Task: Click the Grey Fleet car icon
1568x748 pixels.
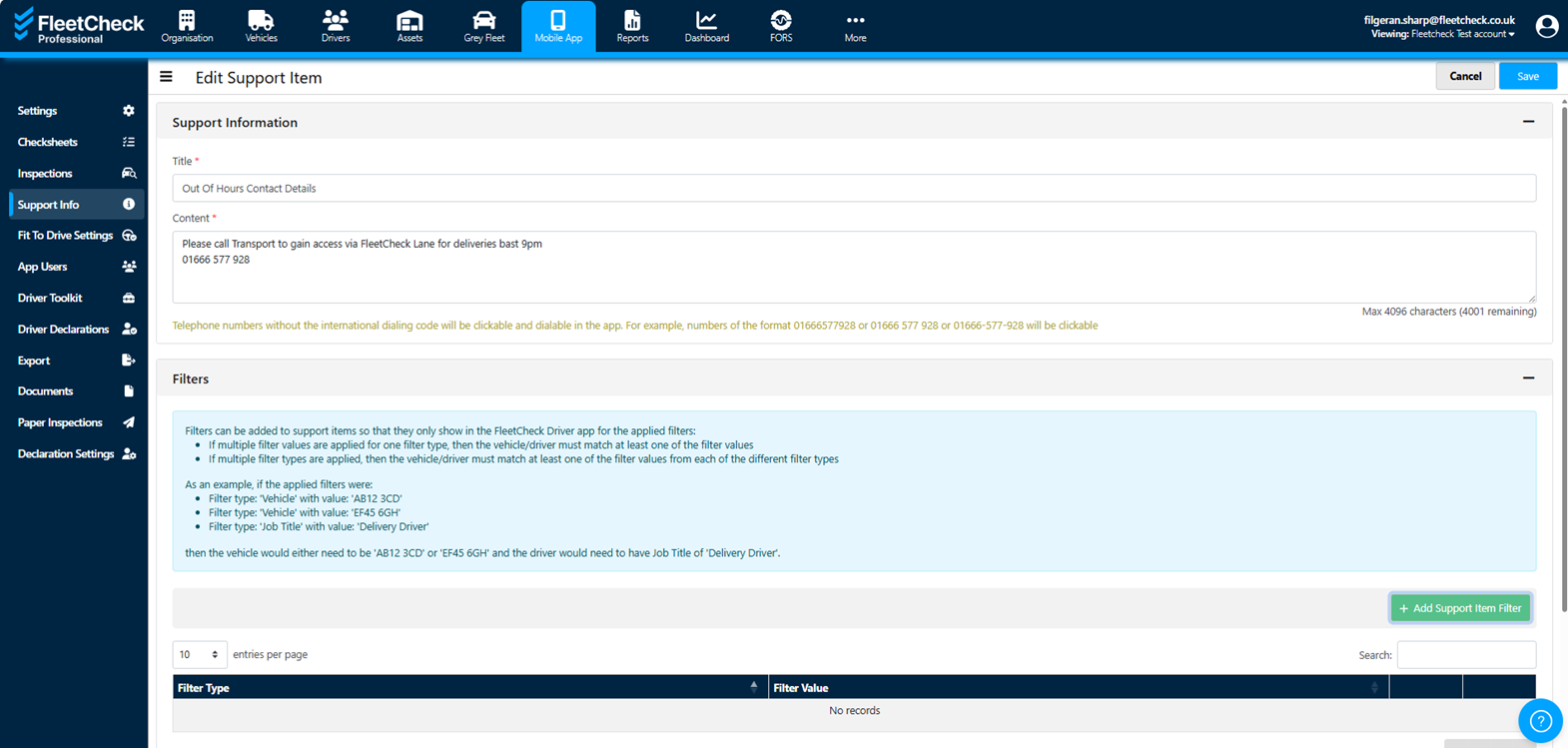Action: [x=483, y=21]
